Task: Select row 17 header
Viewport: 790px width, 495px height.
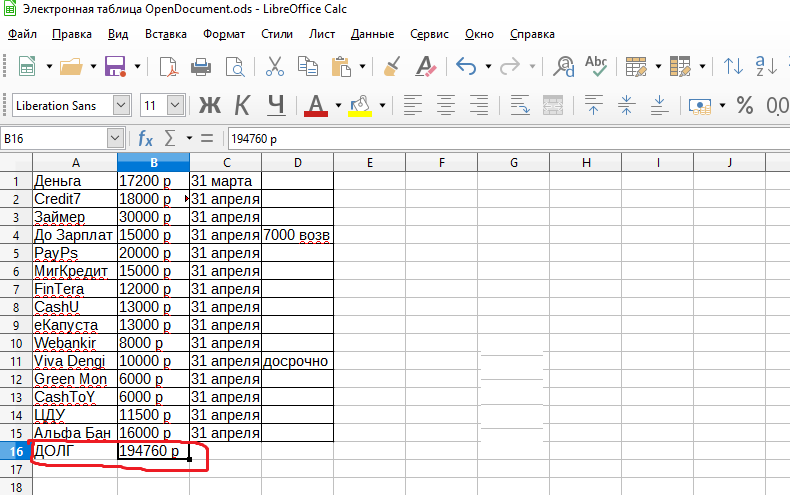Action: click(x=16, y=469)
